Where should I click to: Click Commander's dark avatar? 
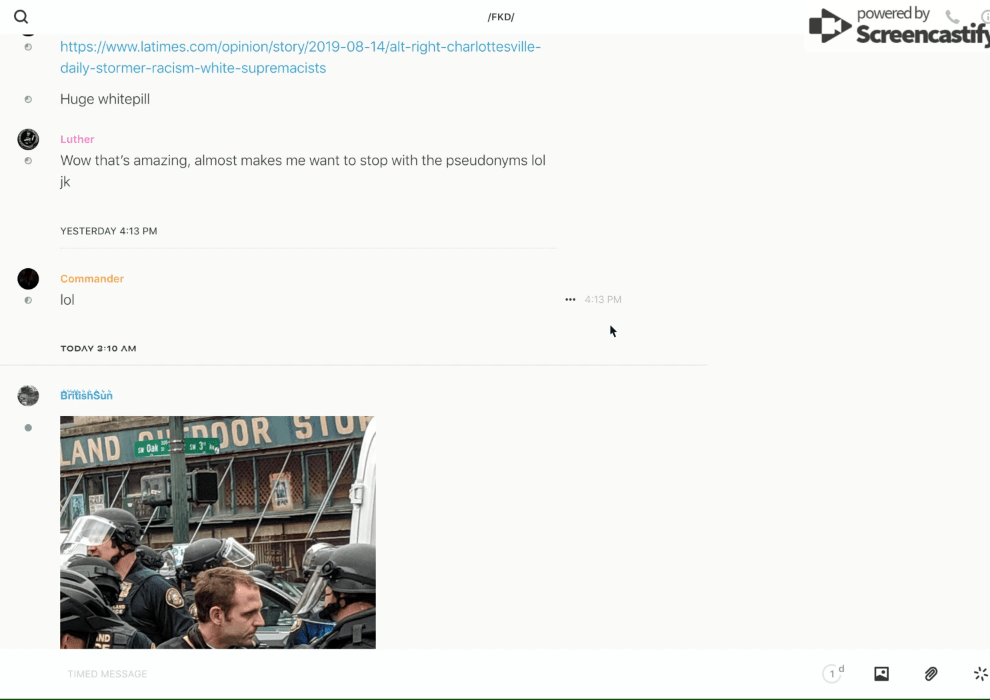pos(28,279)
